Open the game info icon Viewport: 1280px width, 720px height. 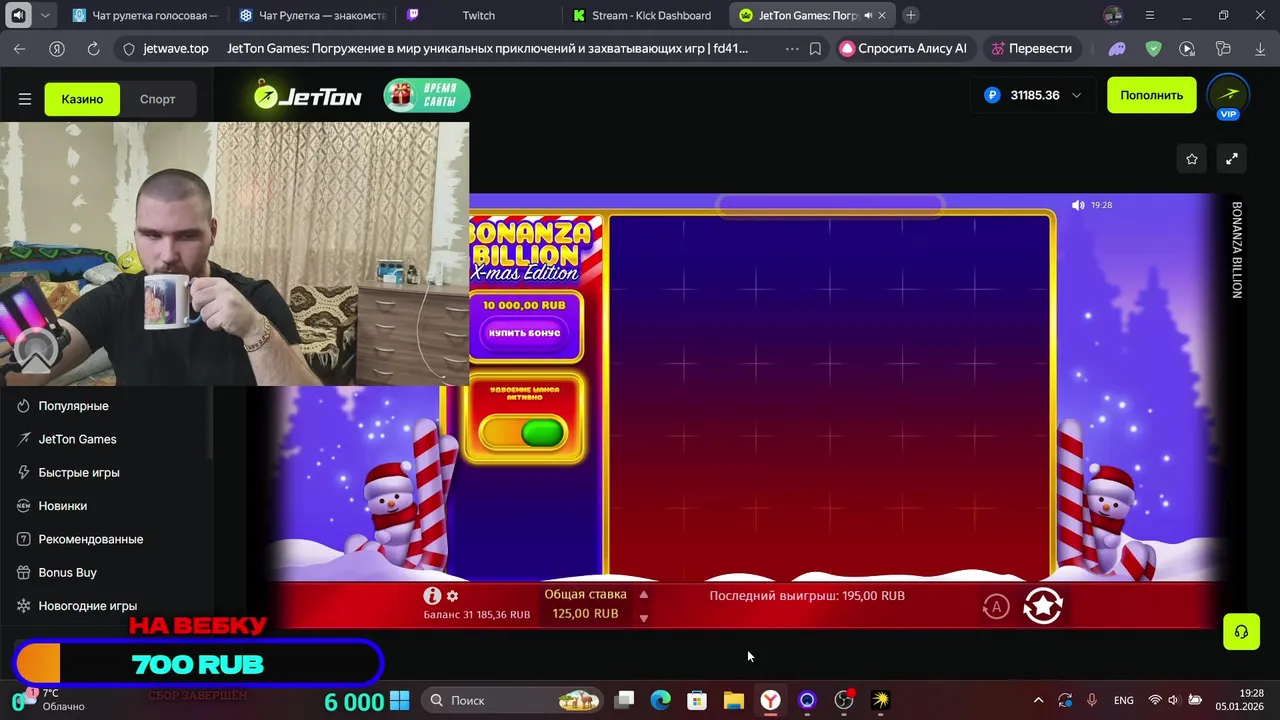432,595
